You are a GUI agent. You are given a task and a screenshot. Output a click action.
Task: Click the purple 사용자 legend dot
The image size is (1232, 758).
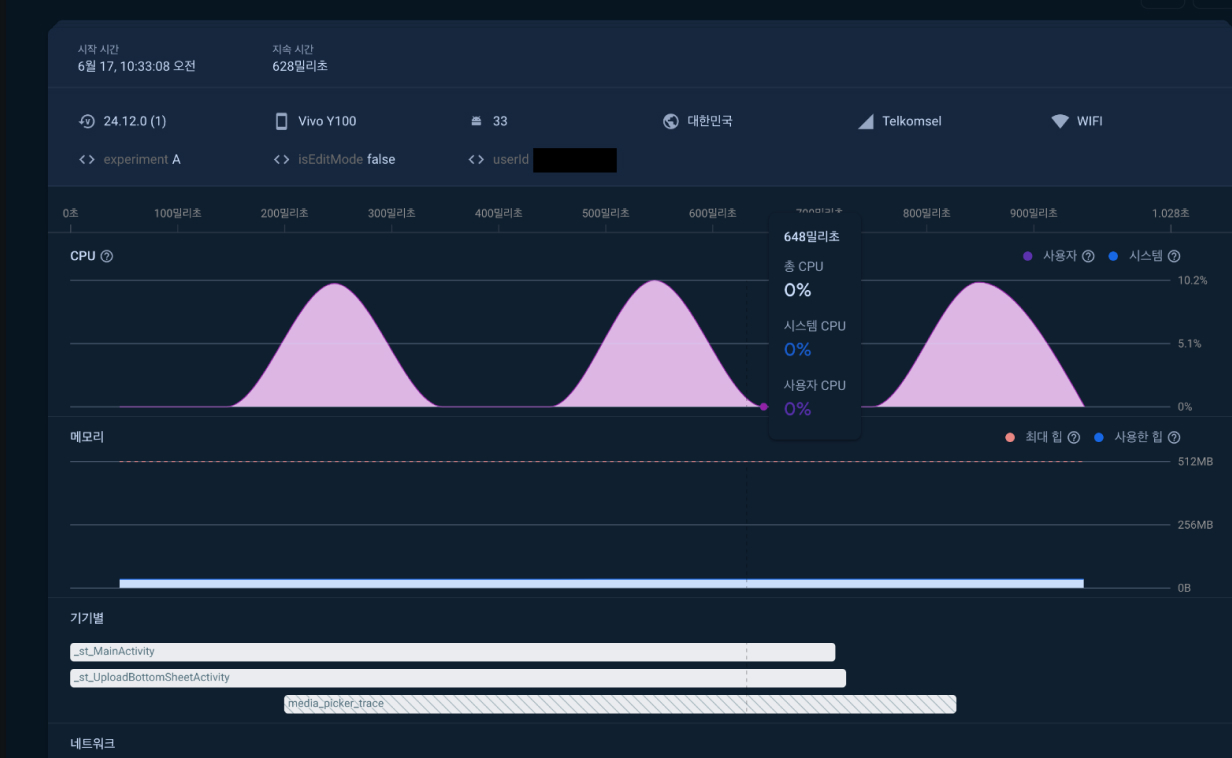[x=1028, y=256]
